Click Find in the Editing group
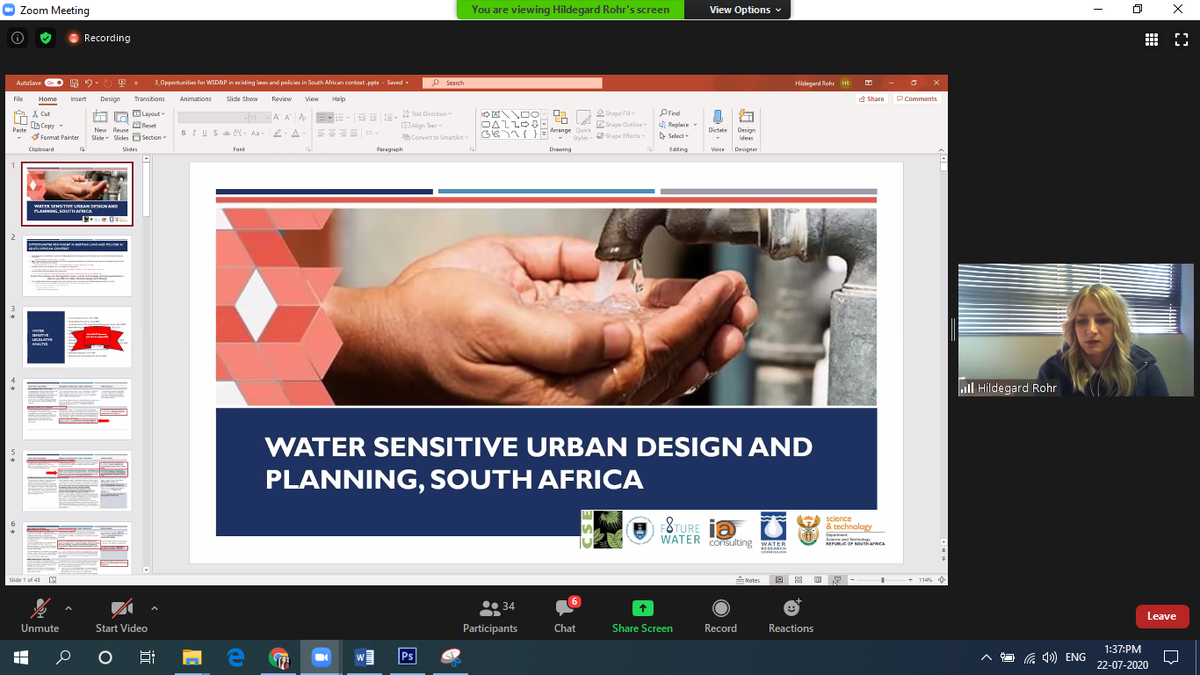Image resolution: width=1200 pixels, height=675 pixels. click(669, 113)
